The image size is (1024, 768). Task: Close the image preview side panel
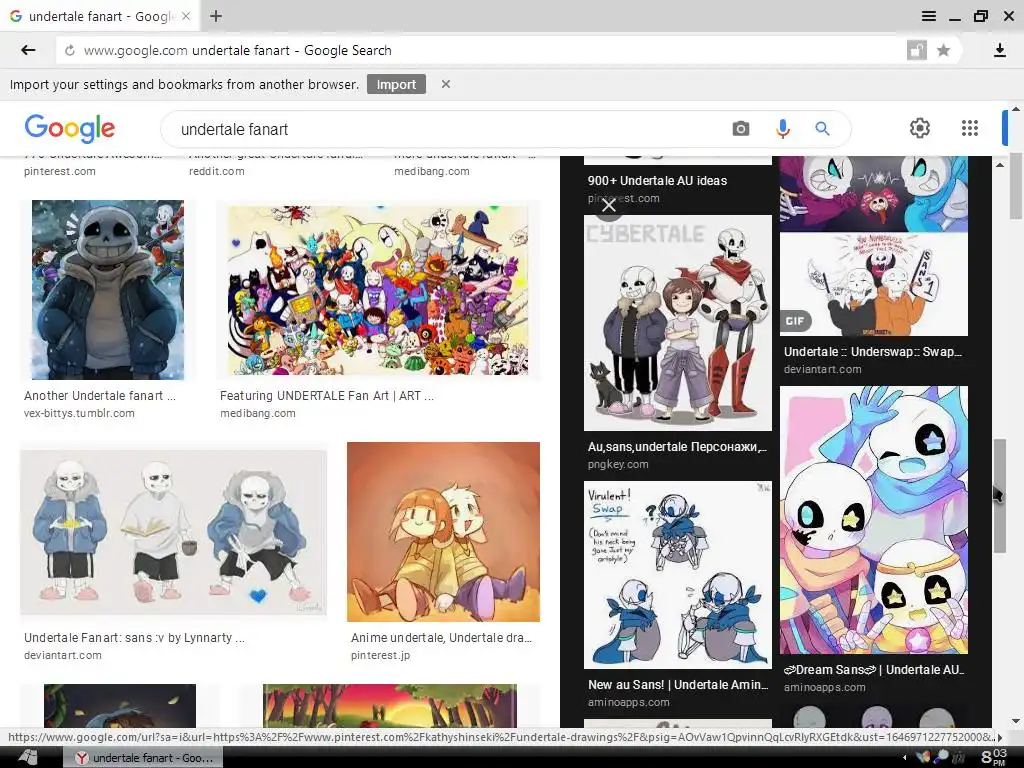(609, 206)
